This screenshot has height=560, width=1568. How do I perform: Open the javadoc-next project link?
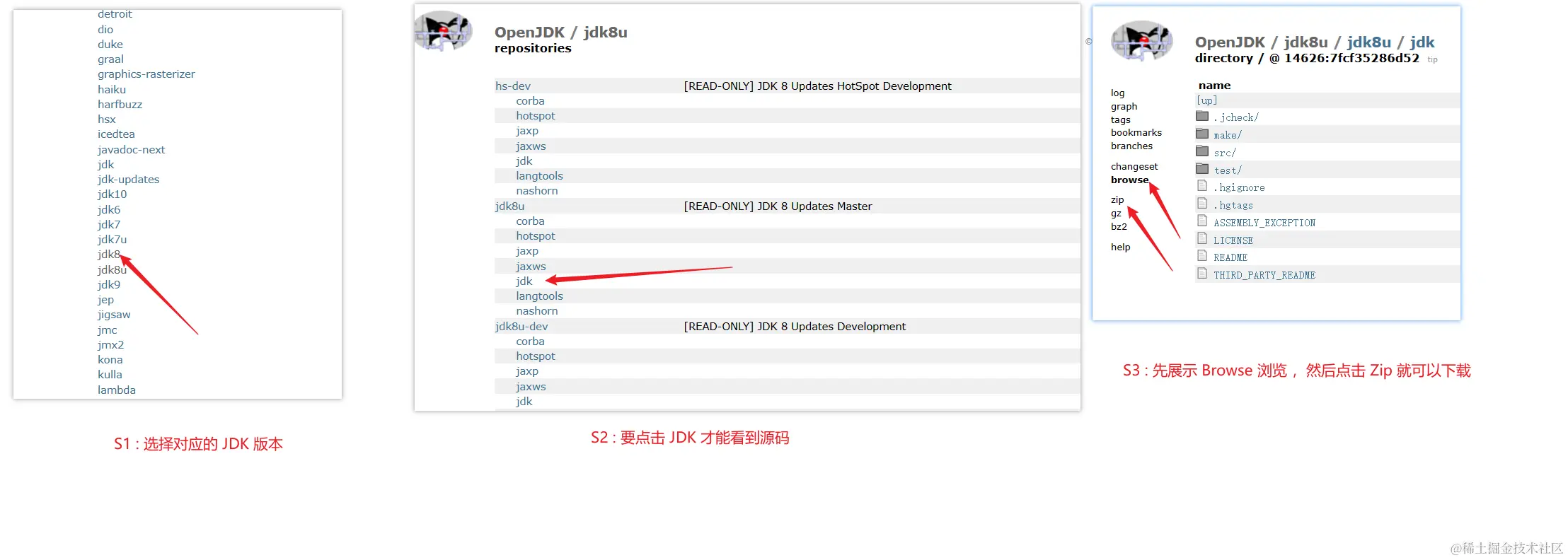(x=131, y=150)
